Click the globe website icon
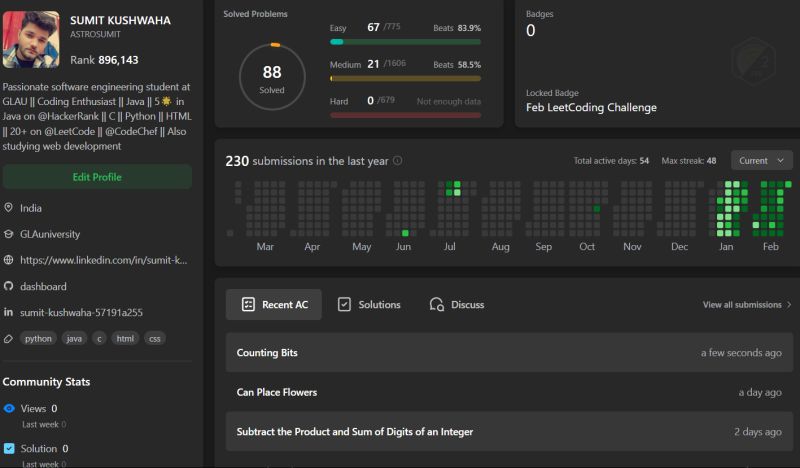800x468 pixels. tap(8, 260)
